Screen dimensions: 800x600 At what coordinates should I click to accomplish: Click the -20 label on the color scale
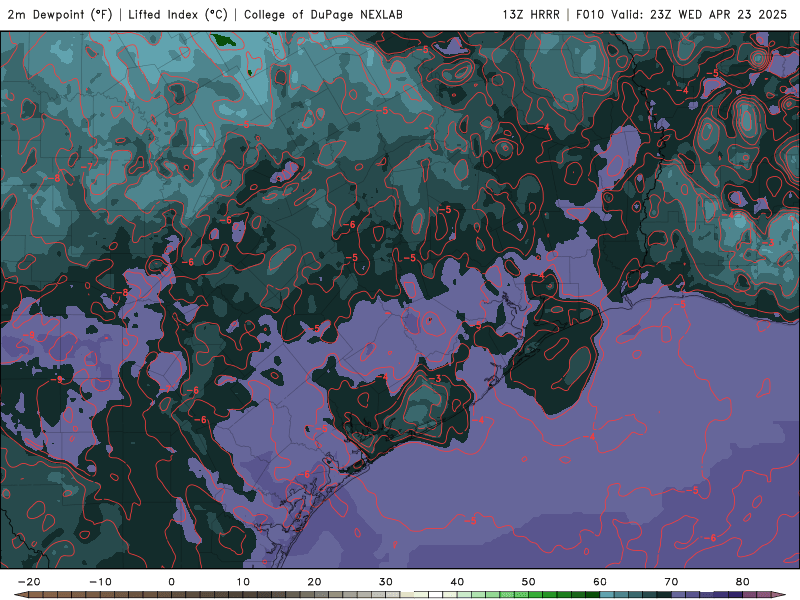point(29,582)
